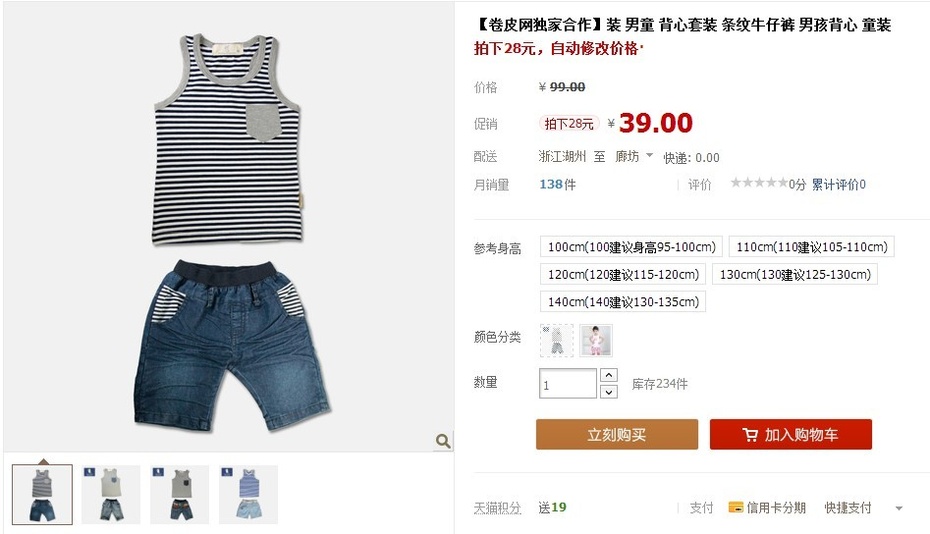Select the 140cm height option
930x534 pixels.
pyautogui.click(x=623, y=301)
